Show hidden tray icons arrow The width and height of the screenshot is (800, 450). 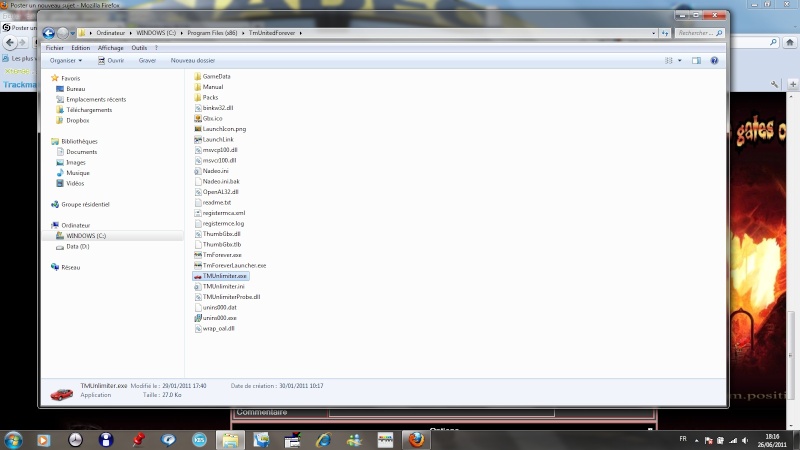pyautogui.click(x=696, y=440)
